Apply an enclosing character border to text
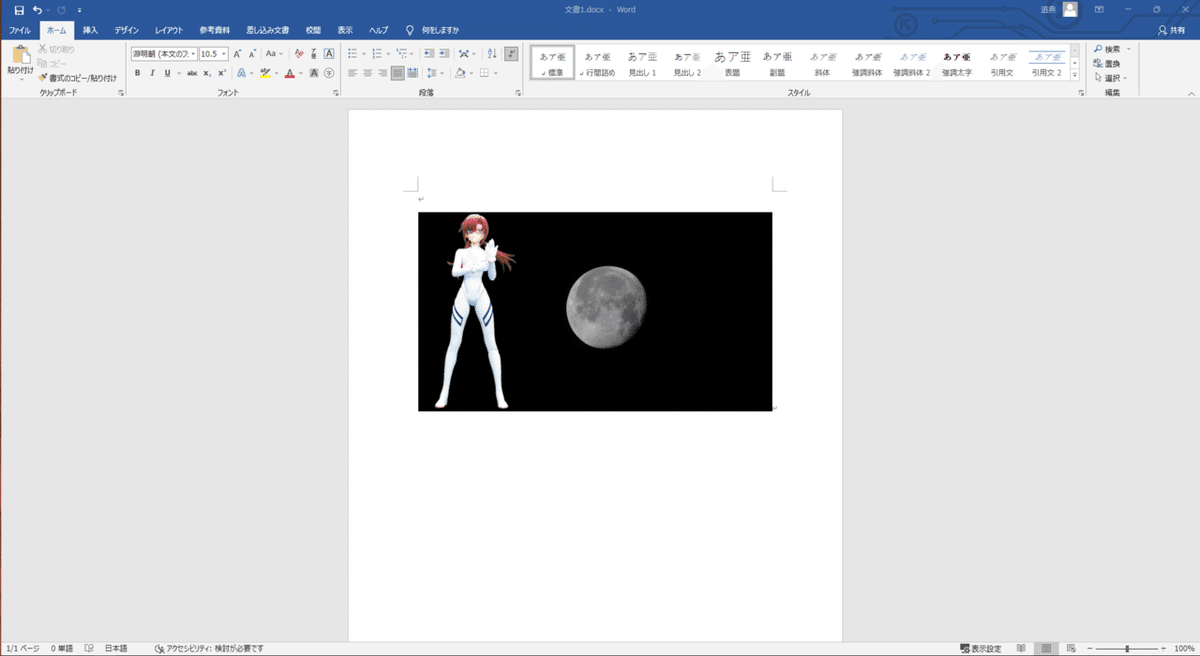Image resolution: width=1200 pixels, height=656 pixels. (329, 54)
